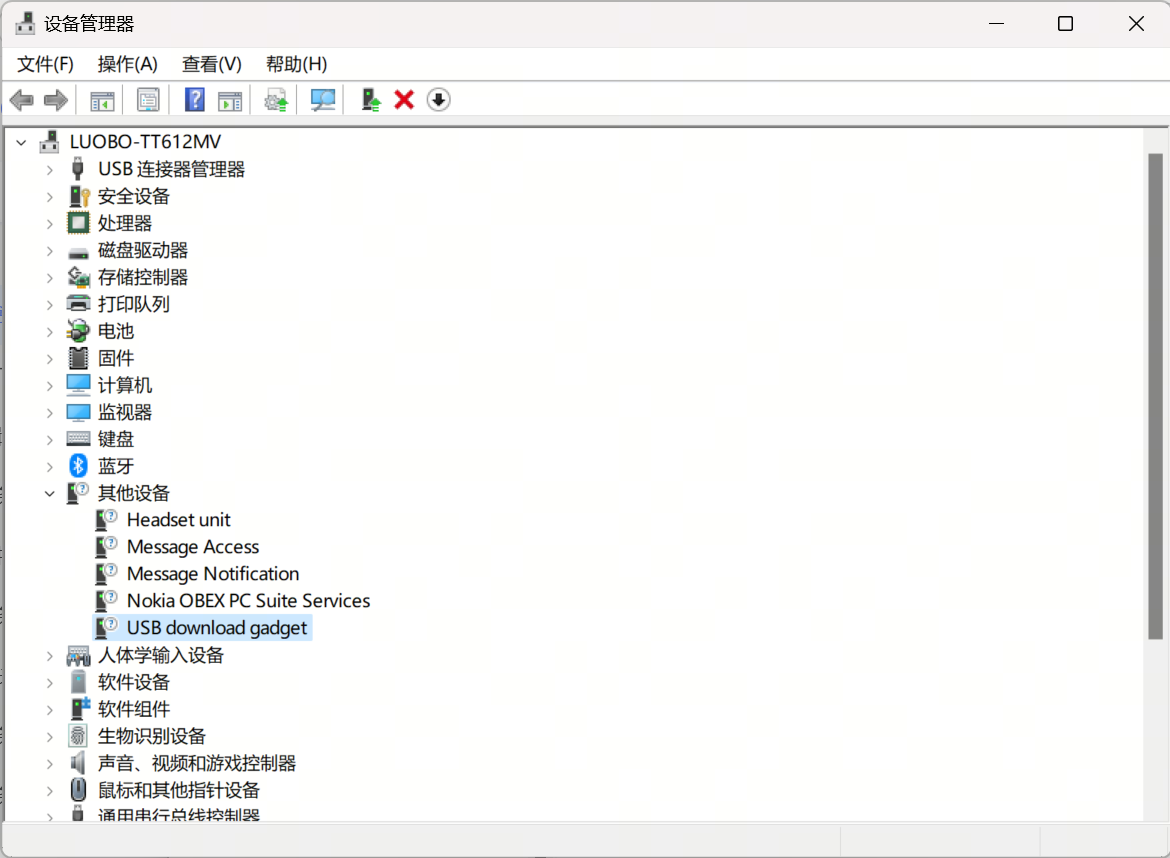Expand the 计算机 category
Screen dimensions: 1170x858
tap(50, 386)
